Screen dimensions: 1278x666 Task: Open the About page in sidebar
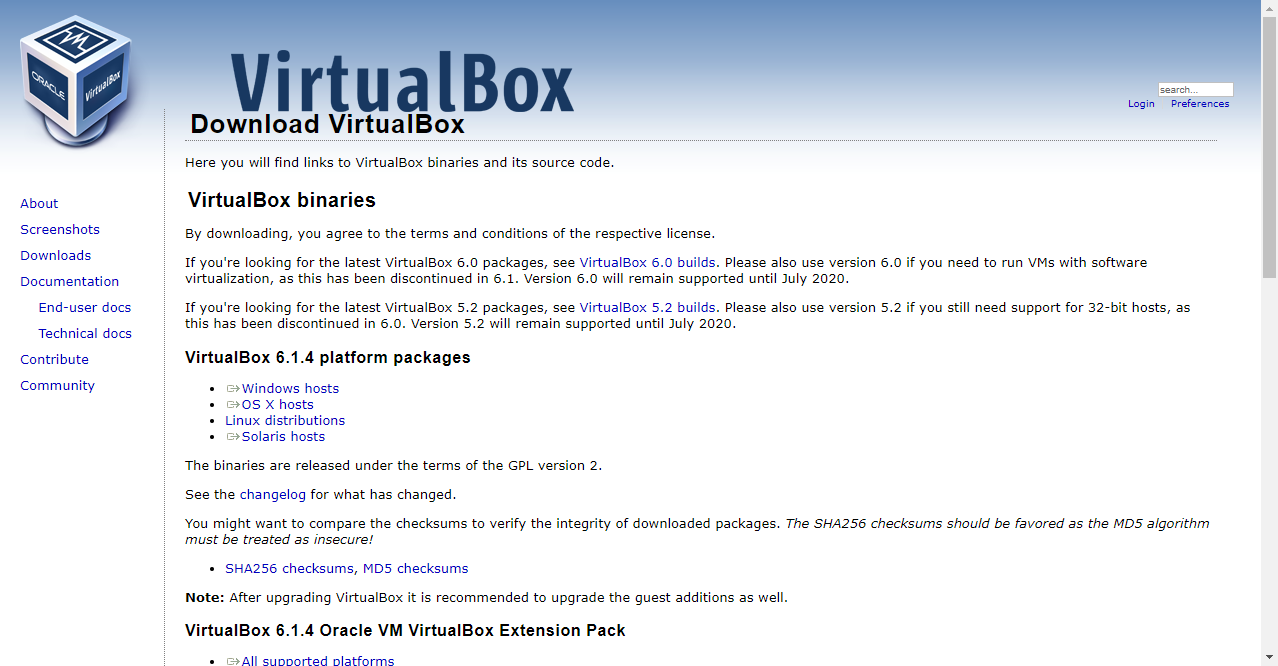point(39,203)
